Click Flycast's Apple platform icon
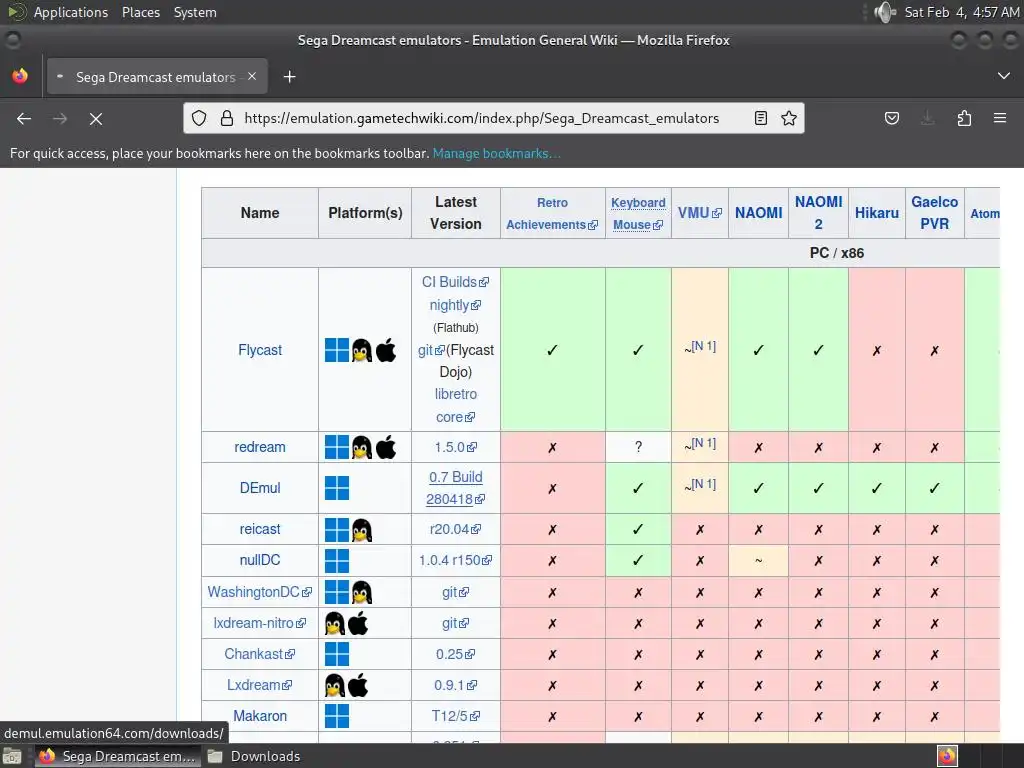The width and height of the screenshot is (1024, 768). (386, 350)
